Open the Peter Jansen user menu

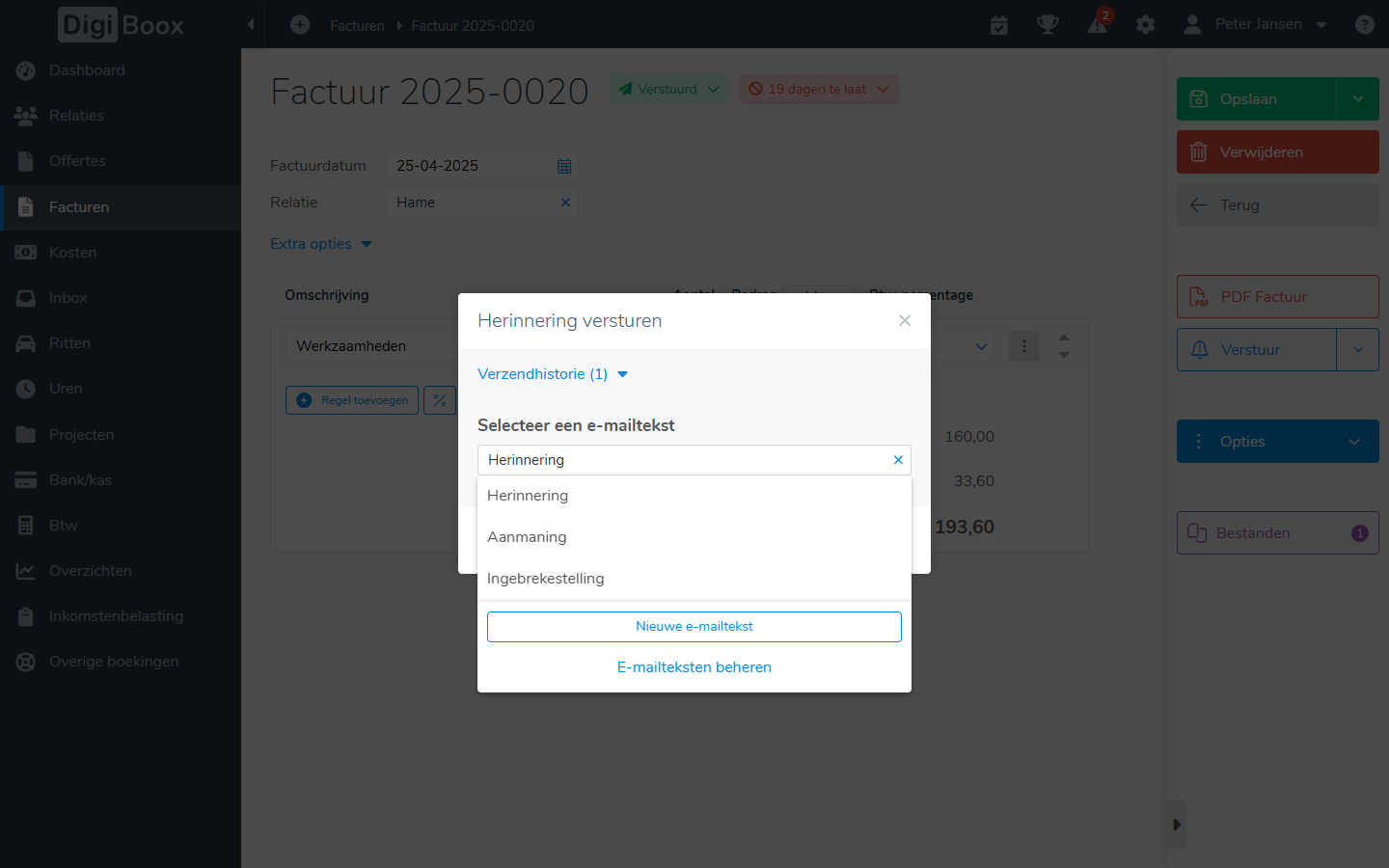click(x=1256, y=24)
